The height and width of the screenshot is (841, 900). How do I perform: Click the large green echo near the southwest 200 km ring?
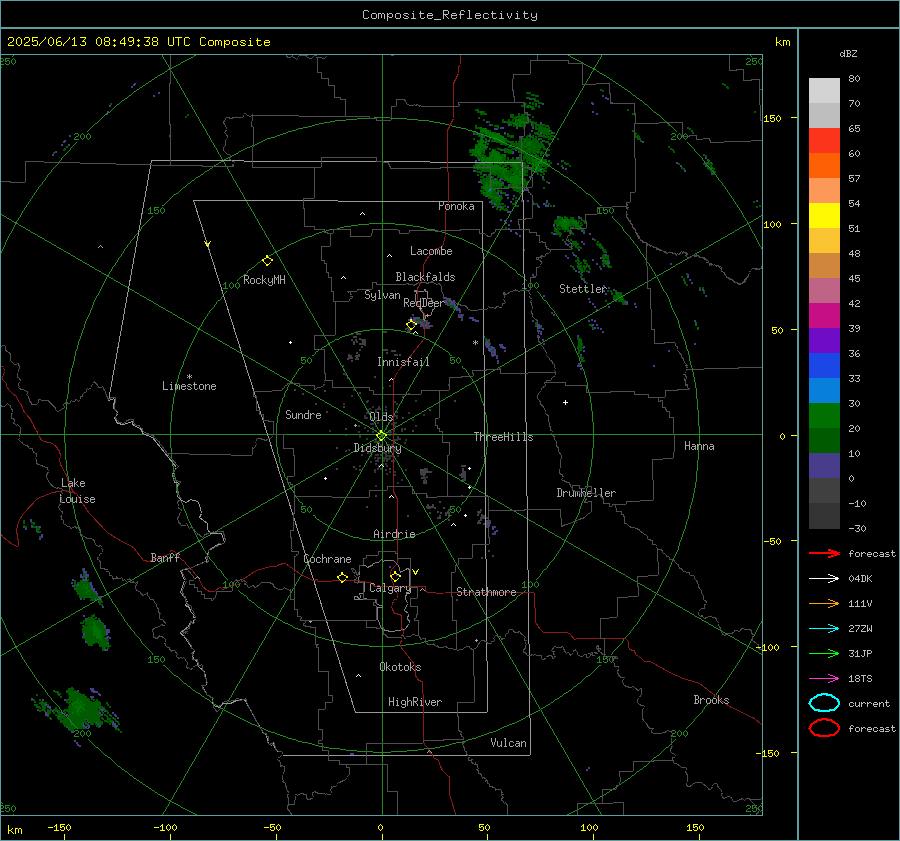[x=80, y=710]
